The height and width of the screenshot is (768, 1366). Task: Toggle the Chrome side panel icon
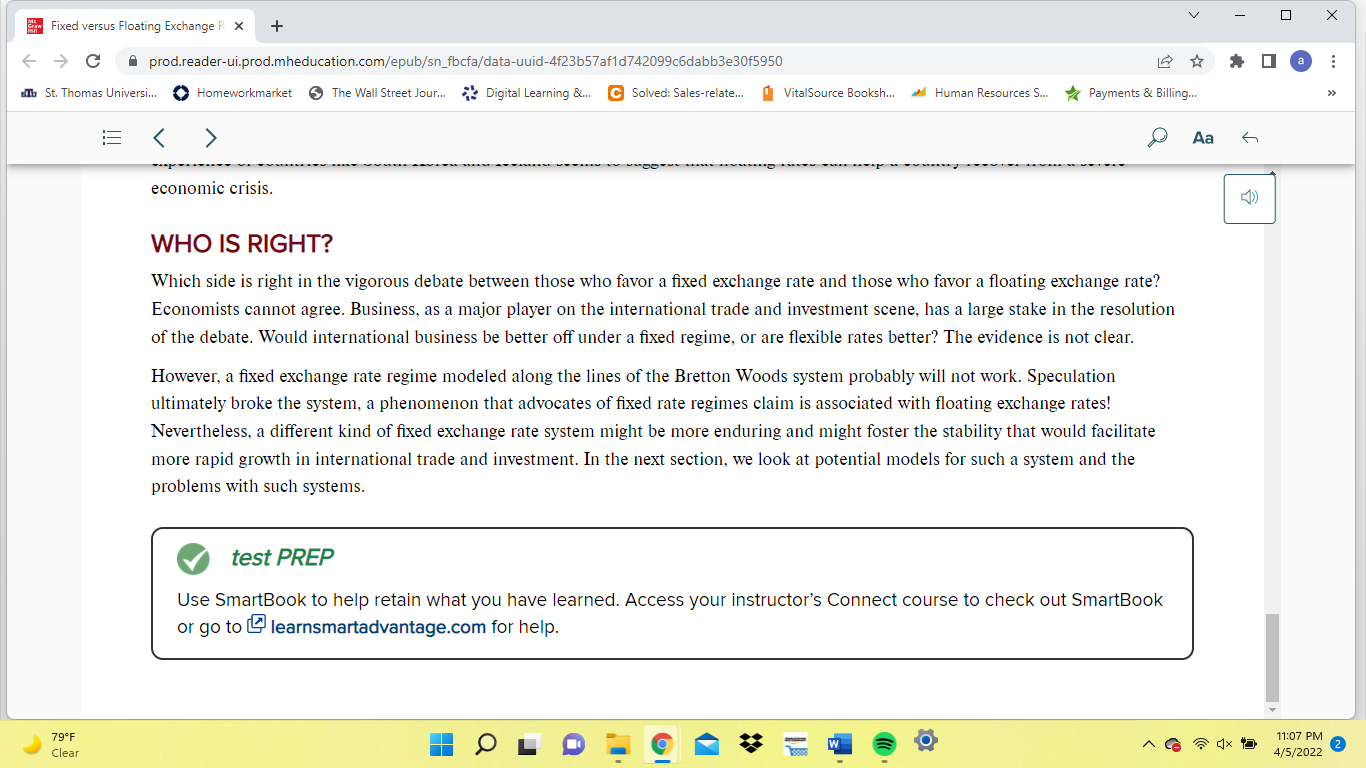[x=1269, y=61]
